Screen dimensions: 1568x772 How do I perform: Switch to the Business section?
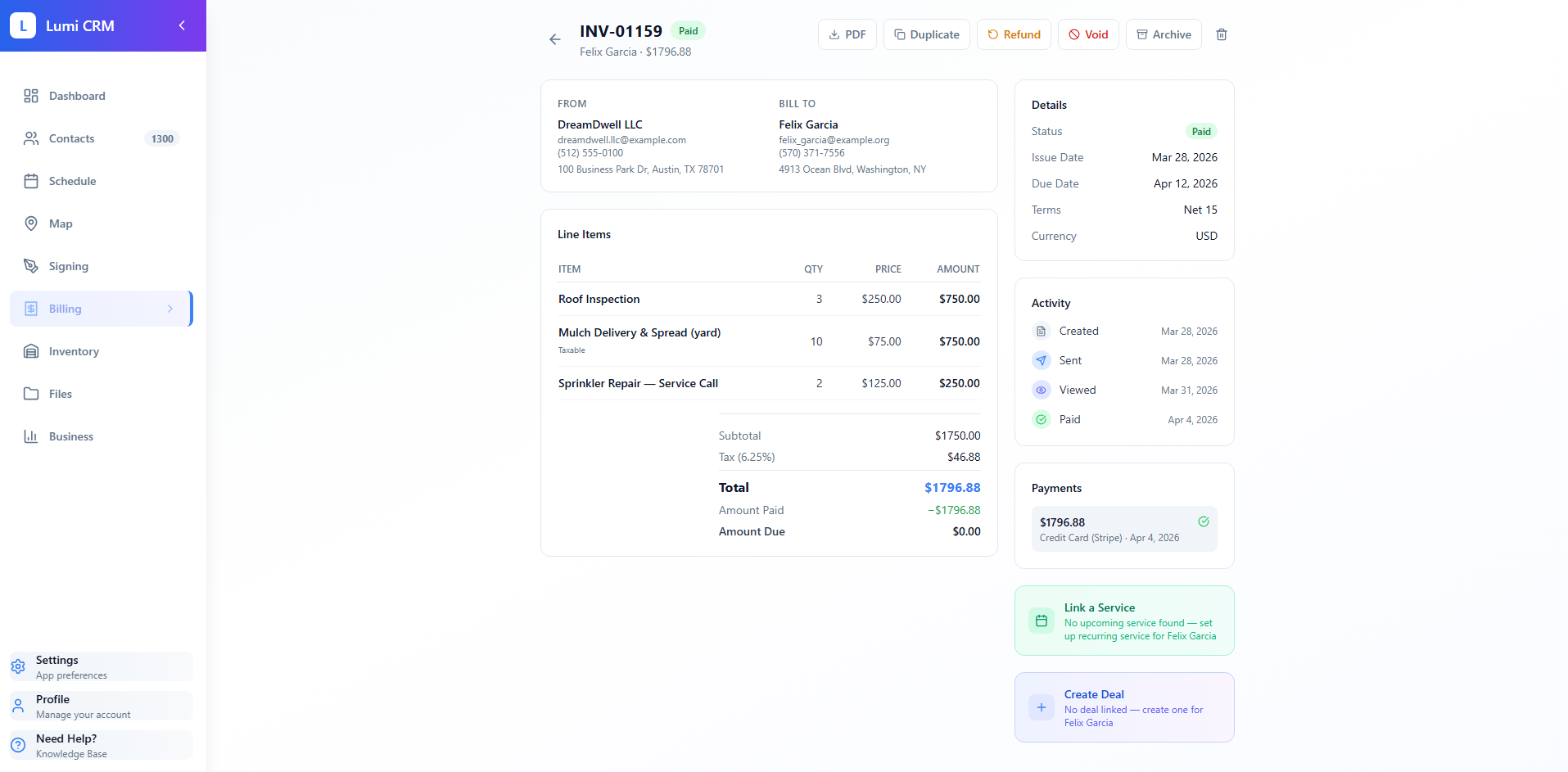click(71, 436)
